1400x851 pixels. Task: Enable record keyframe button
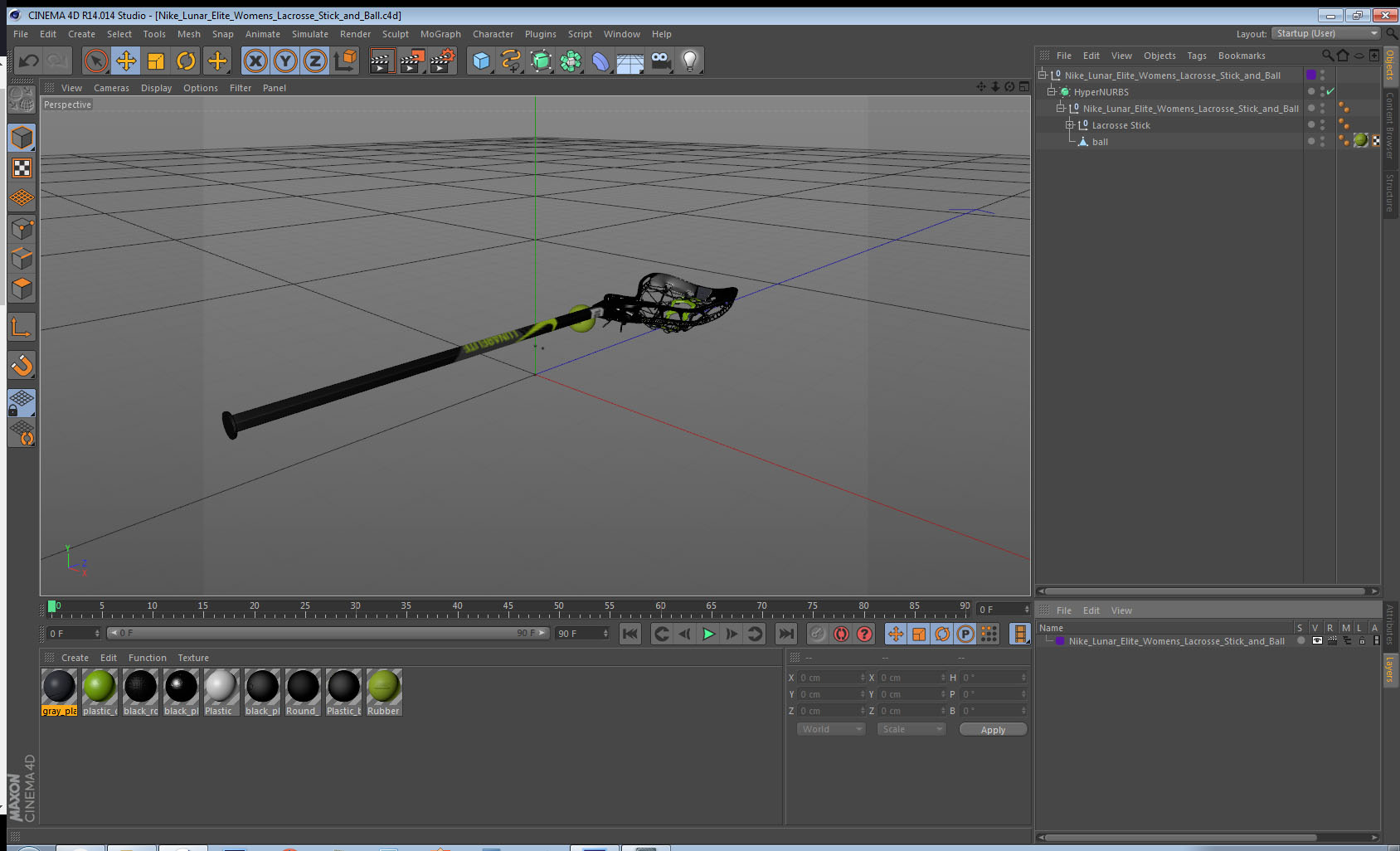tap(818, 634)
